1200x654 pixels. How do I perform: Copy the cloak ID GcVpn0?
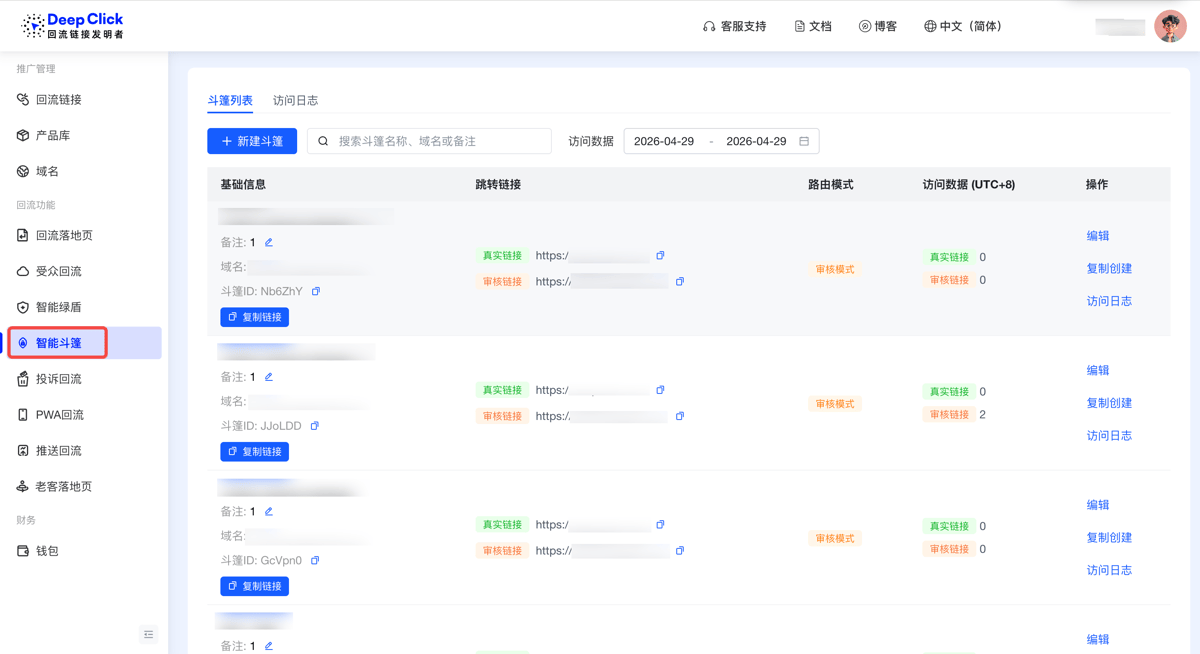tap(315, 561)
